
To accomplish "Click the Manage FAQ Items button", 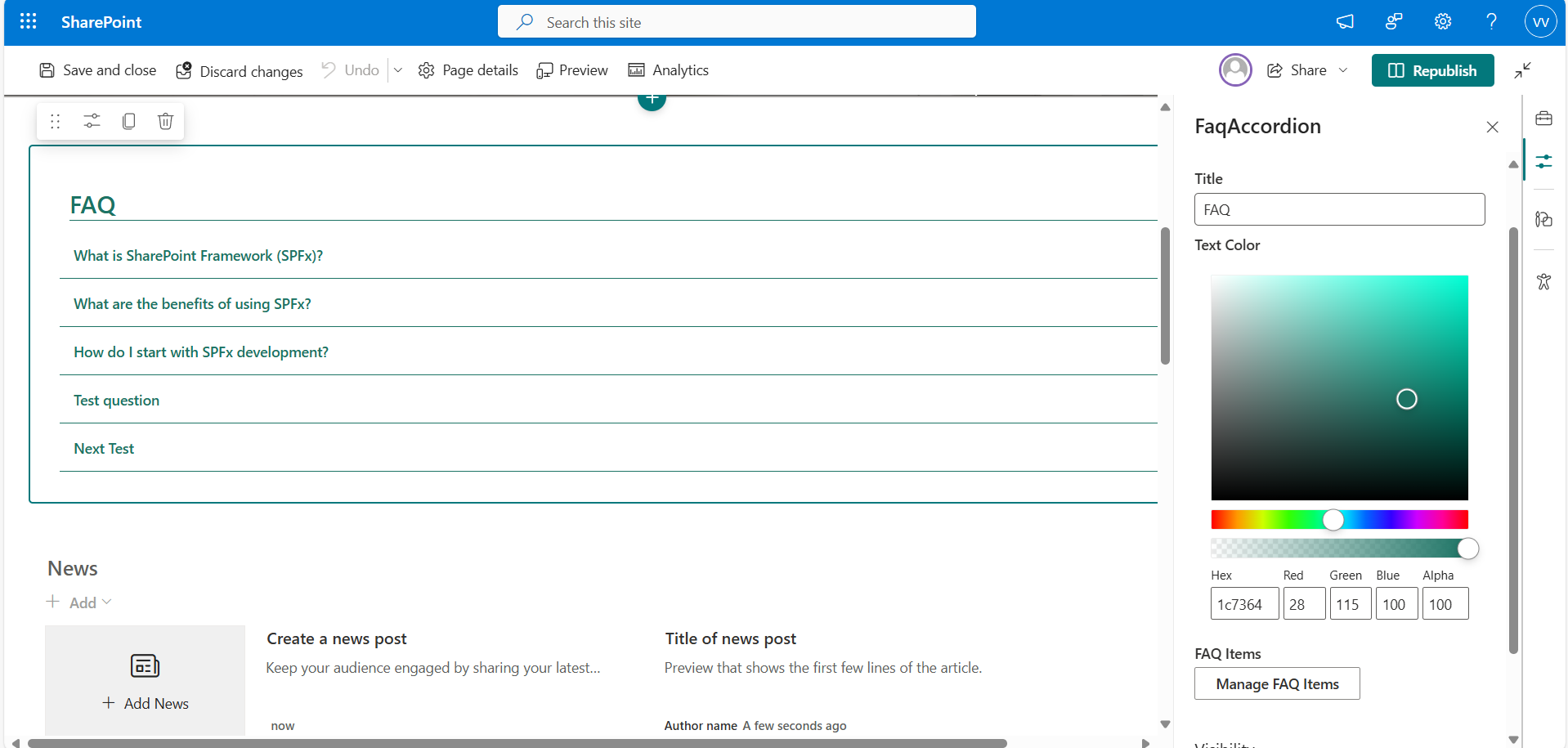I will tap(1277, 684).
